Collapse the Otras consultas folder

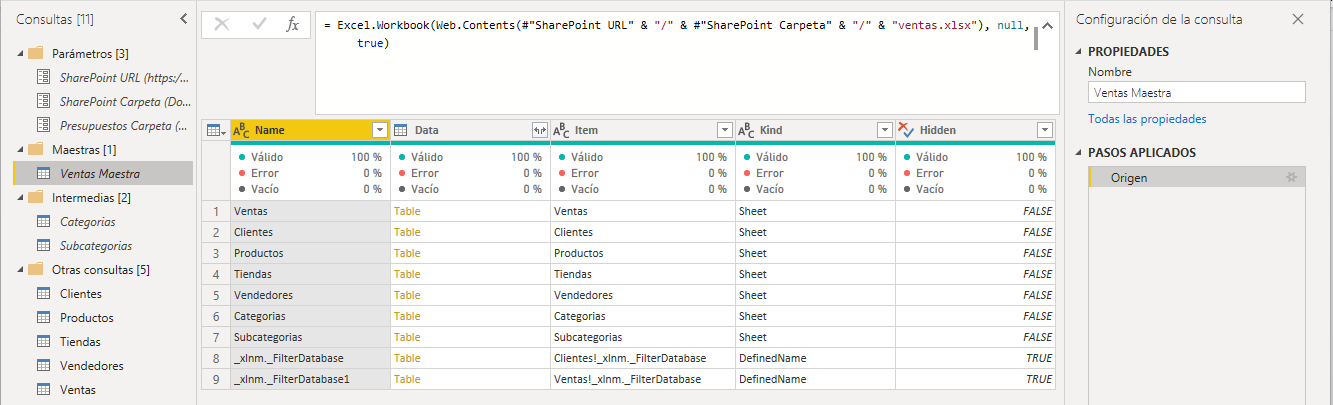19,270
